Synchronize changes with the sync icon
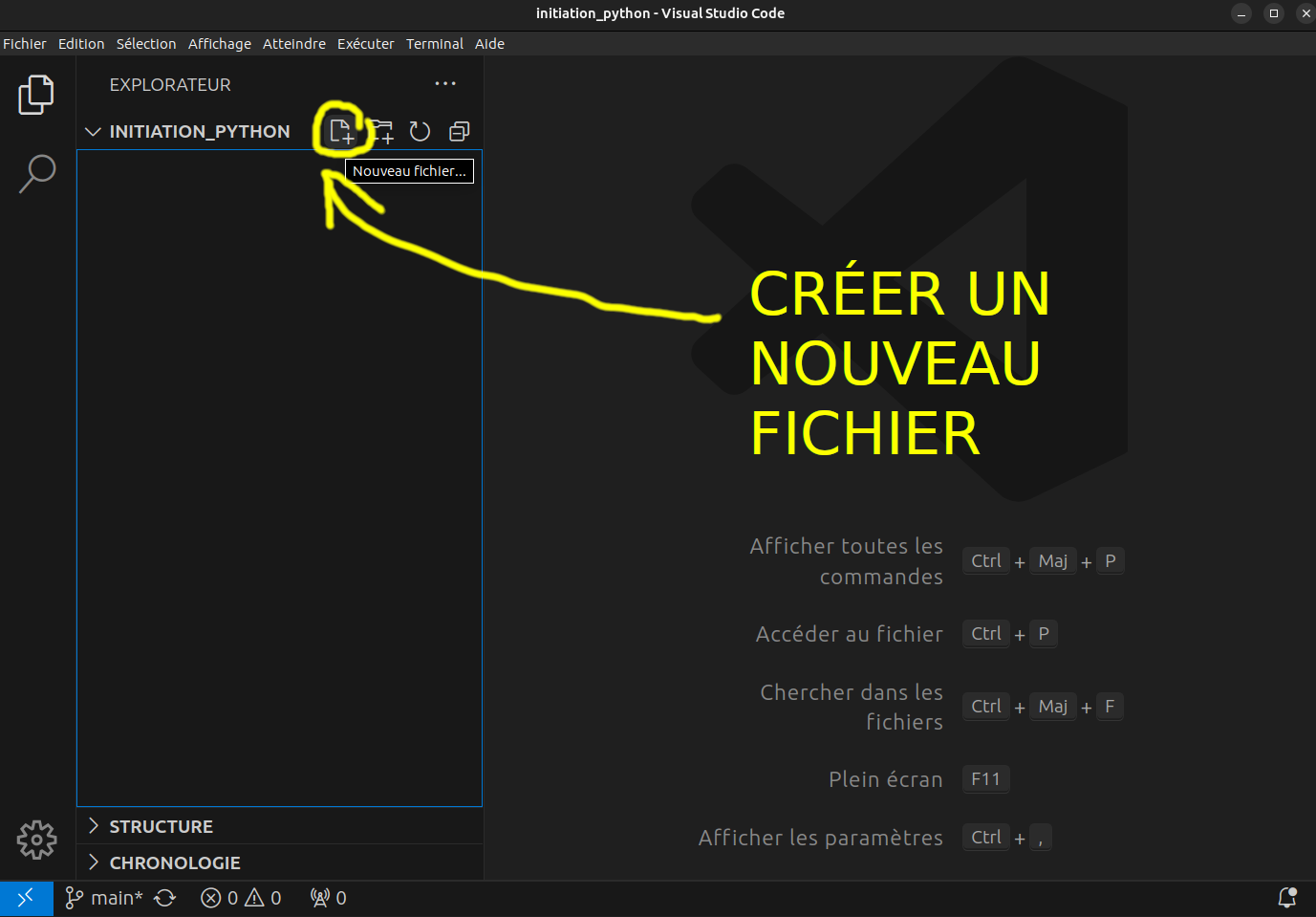This screenshot has width=1316, height=917. 165,898
